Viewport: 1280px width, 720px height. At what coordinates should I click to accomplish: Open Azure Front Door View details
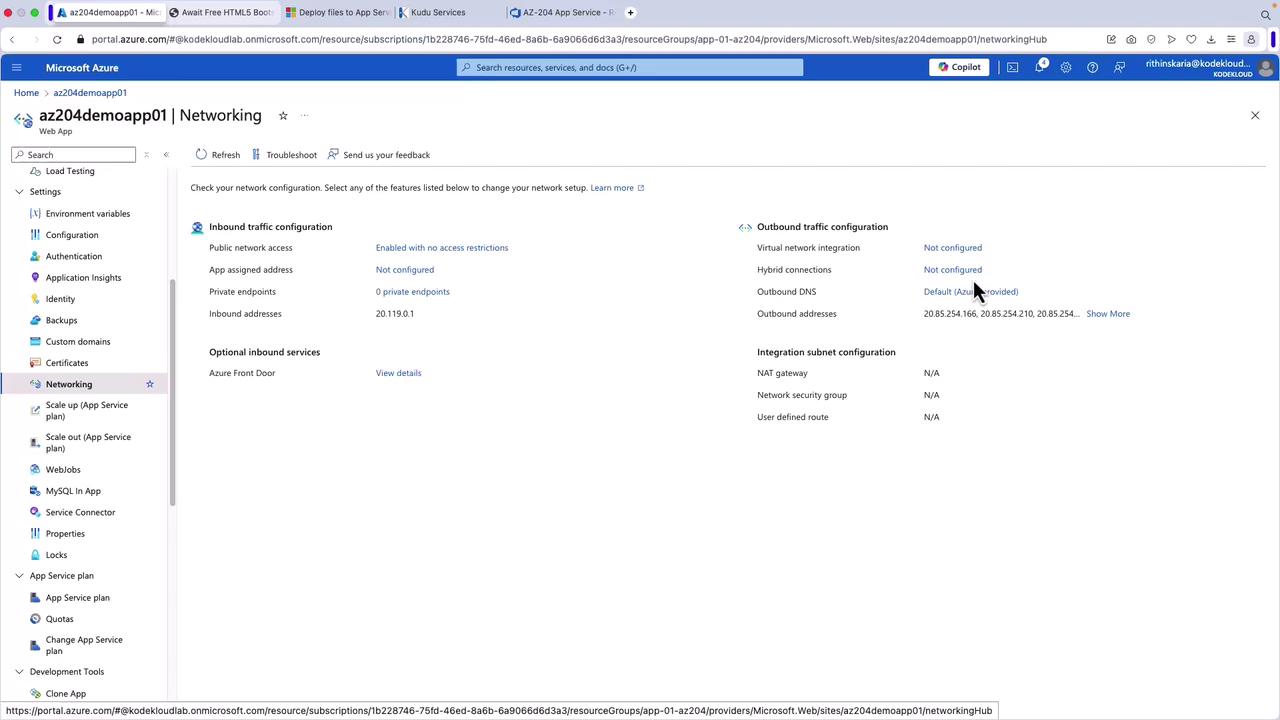(399, 373)
